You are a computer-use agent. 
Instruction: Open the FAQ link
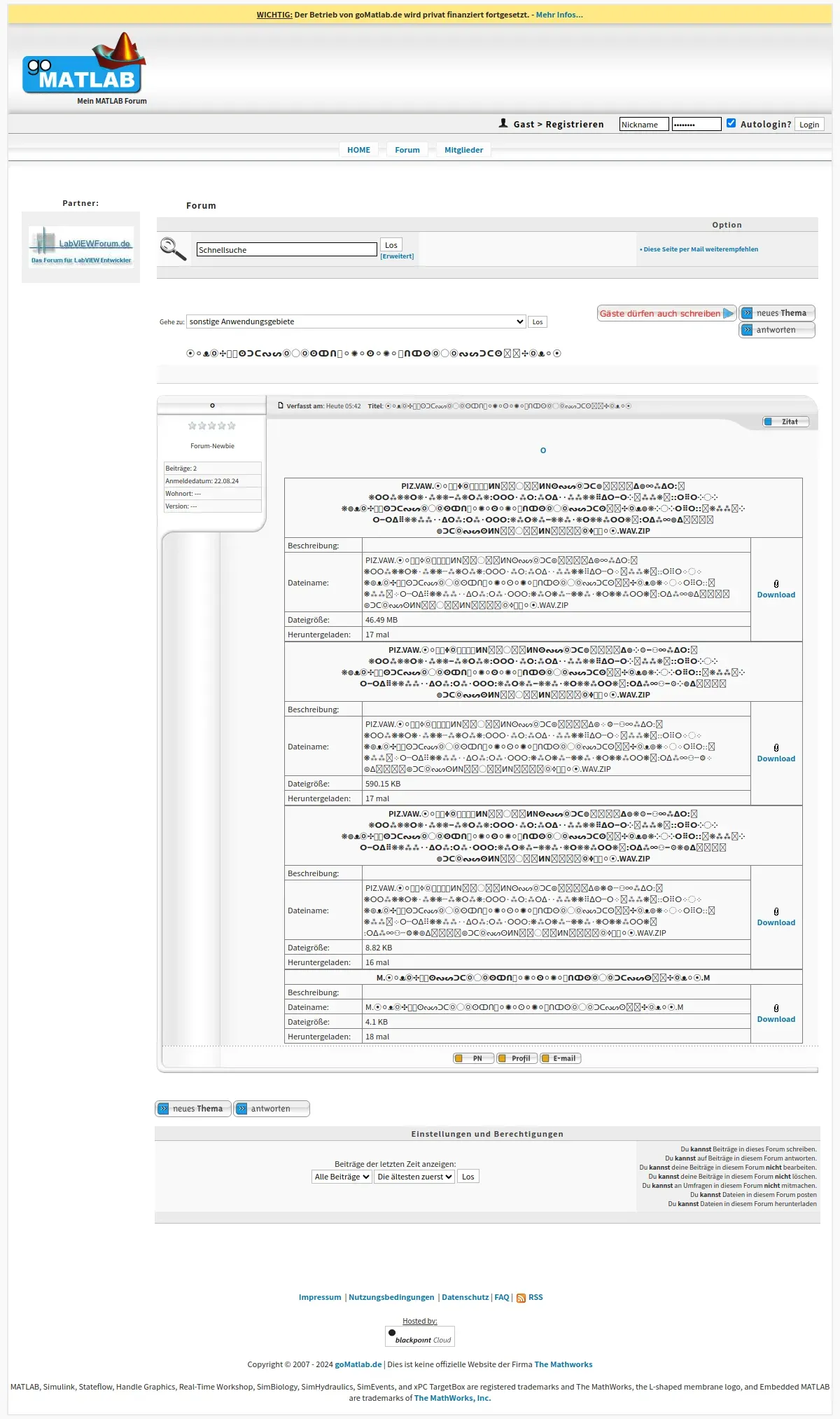point(502,1297)
